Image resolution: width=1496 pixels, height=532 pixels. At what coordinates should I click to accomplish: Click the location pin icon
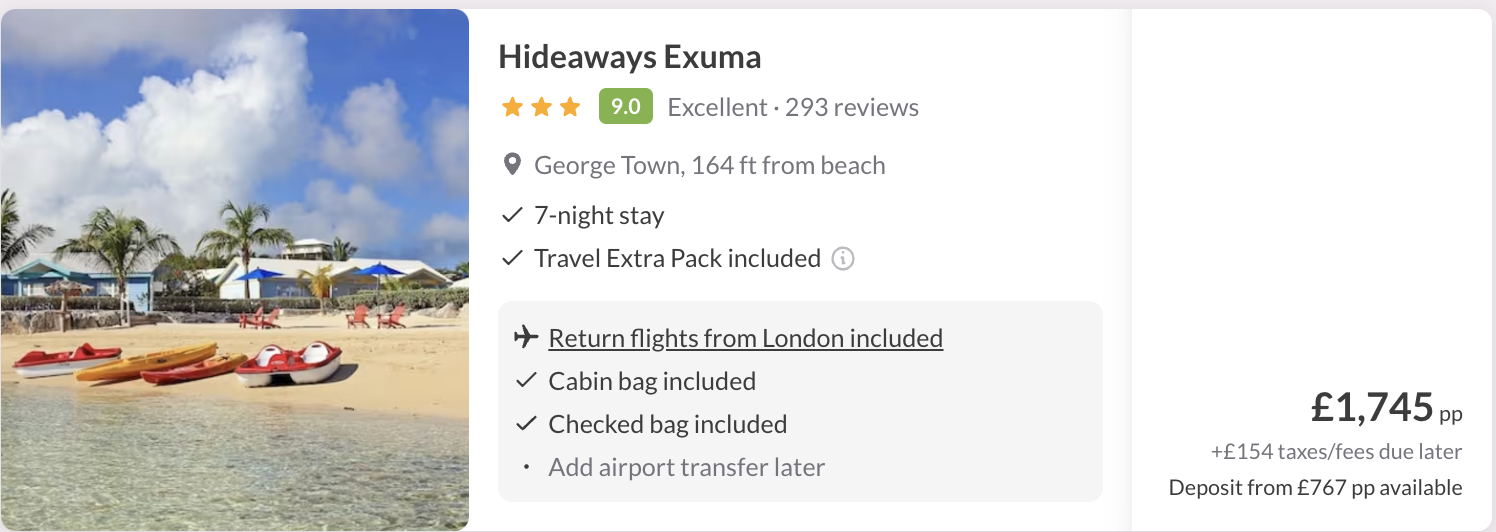point(512,165)
